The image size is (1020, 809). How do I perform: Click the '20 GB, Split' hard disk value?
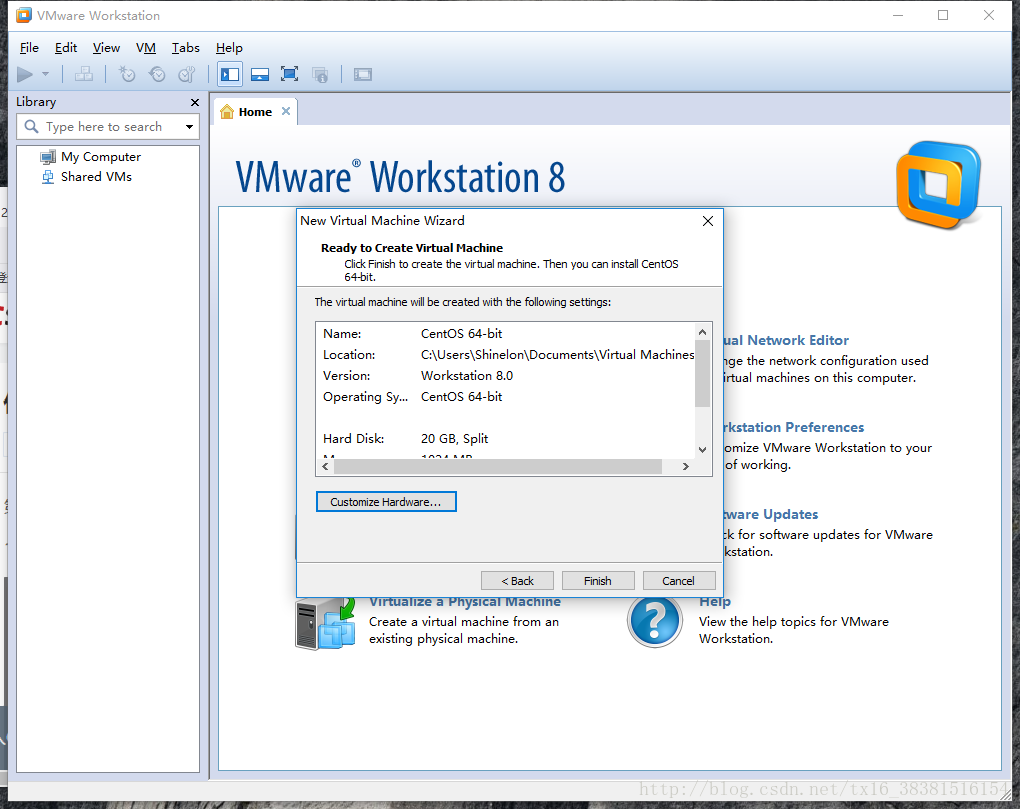(454, 439)
